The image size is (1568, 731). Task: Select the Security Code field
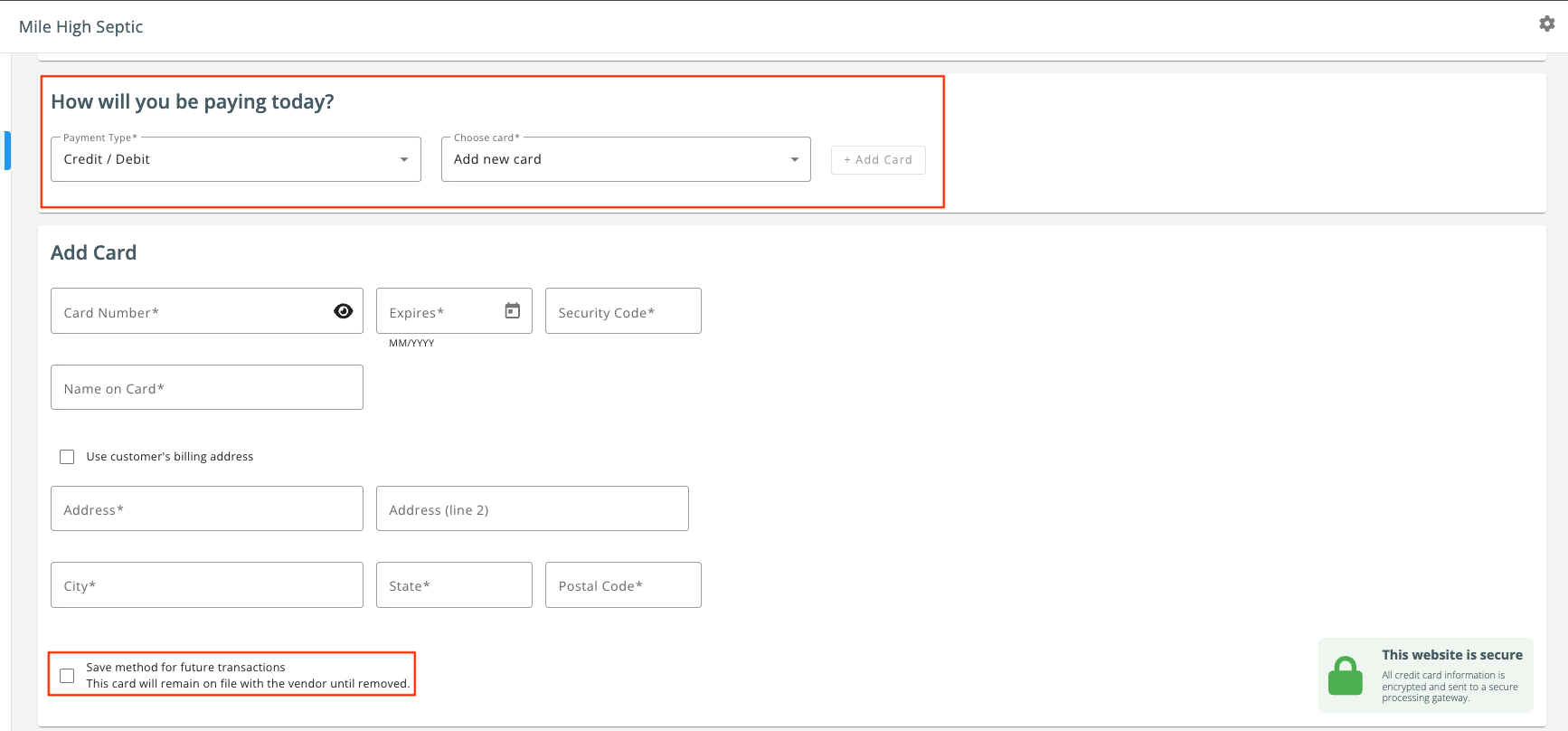click(623, 311)
